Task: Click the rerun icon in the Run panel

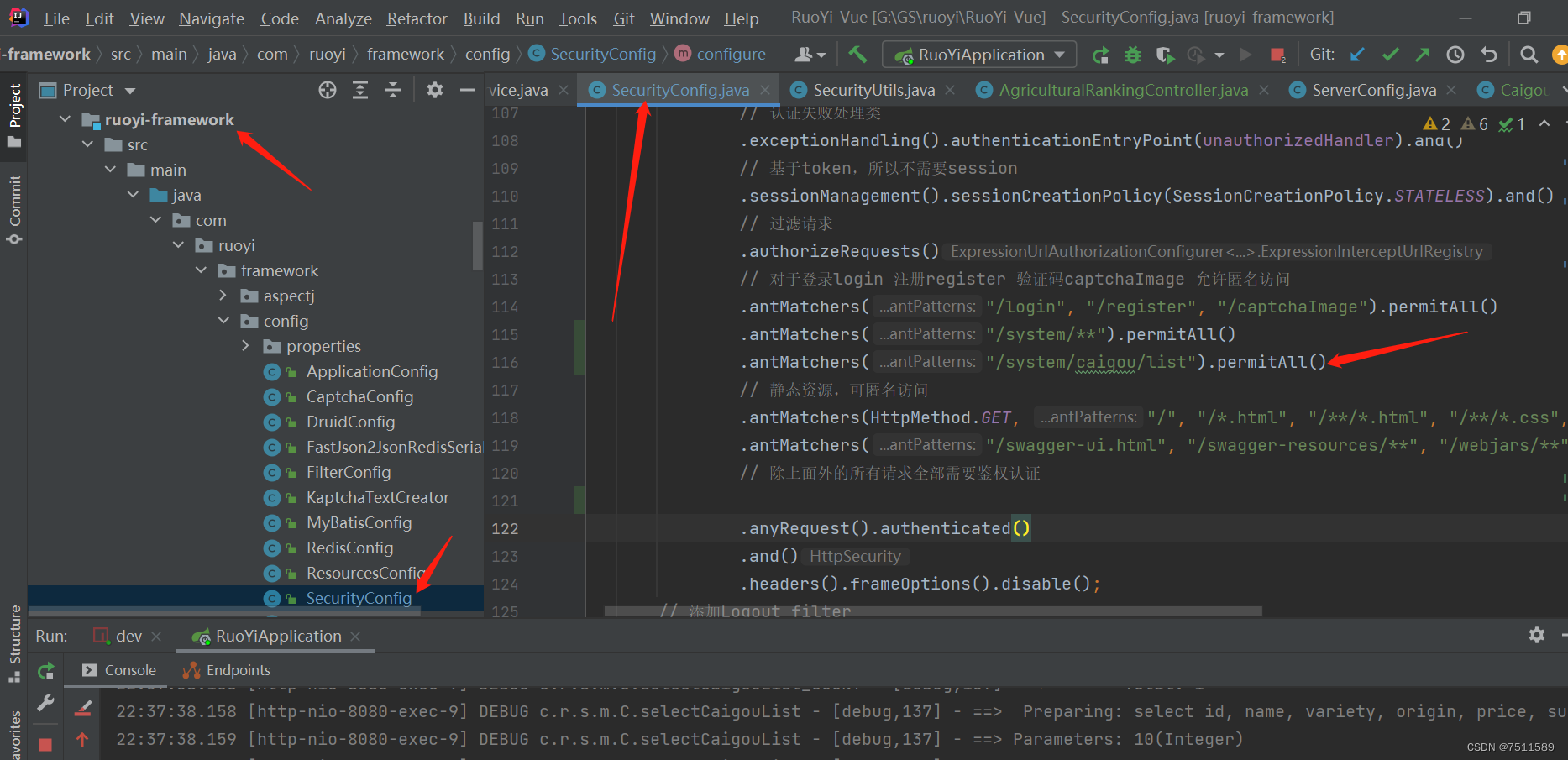Action: pyautogui.click(x=46, y=670)
